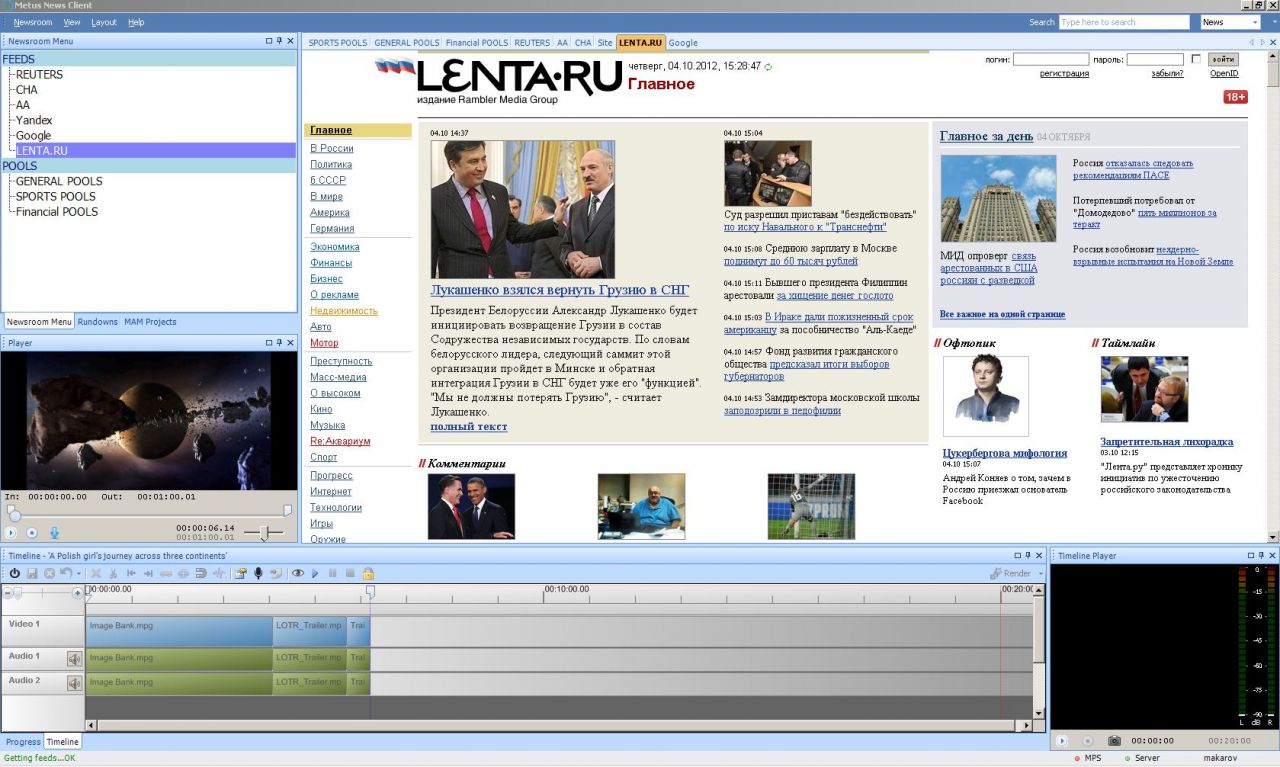The image size is (1280, 767).
Task: Click the timeline zoom-in plus button
Action: point(78,593)
